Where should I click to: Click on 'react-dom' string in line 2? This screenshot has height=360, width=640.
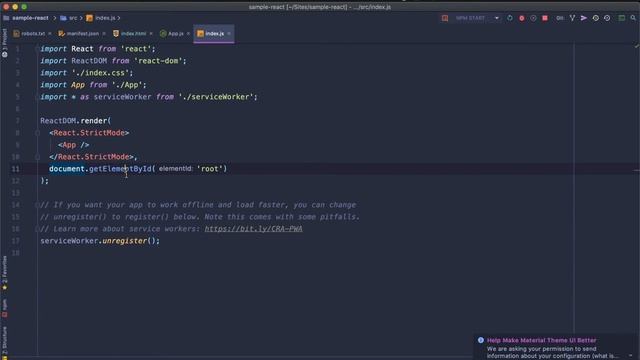pos(158,61)
